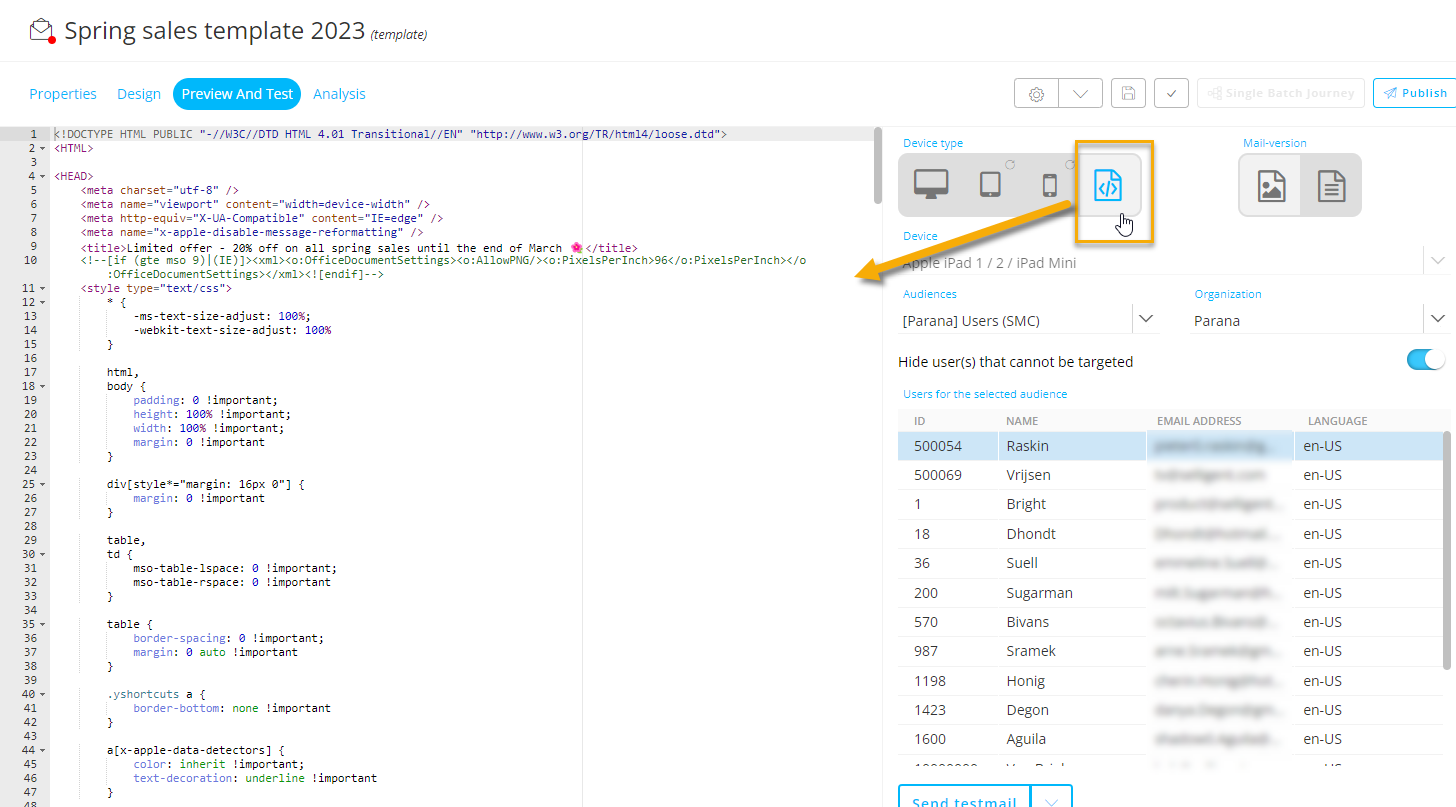The width and height of the screenshot is (1456, 807).
Task: Open the Properties tab
Action: coord(63,94)
